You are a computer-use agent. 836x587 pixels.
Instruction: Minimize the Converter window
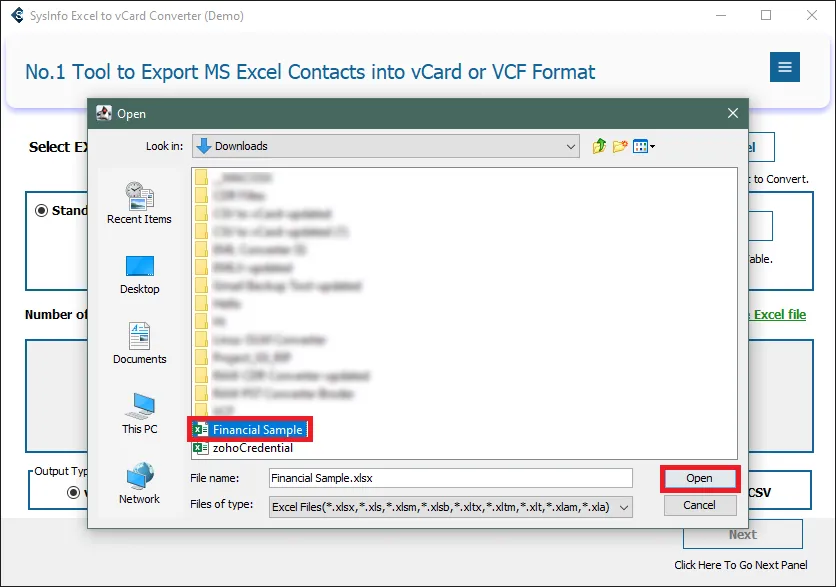click(x=721, y=15)
